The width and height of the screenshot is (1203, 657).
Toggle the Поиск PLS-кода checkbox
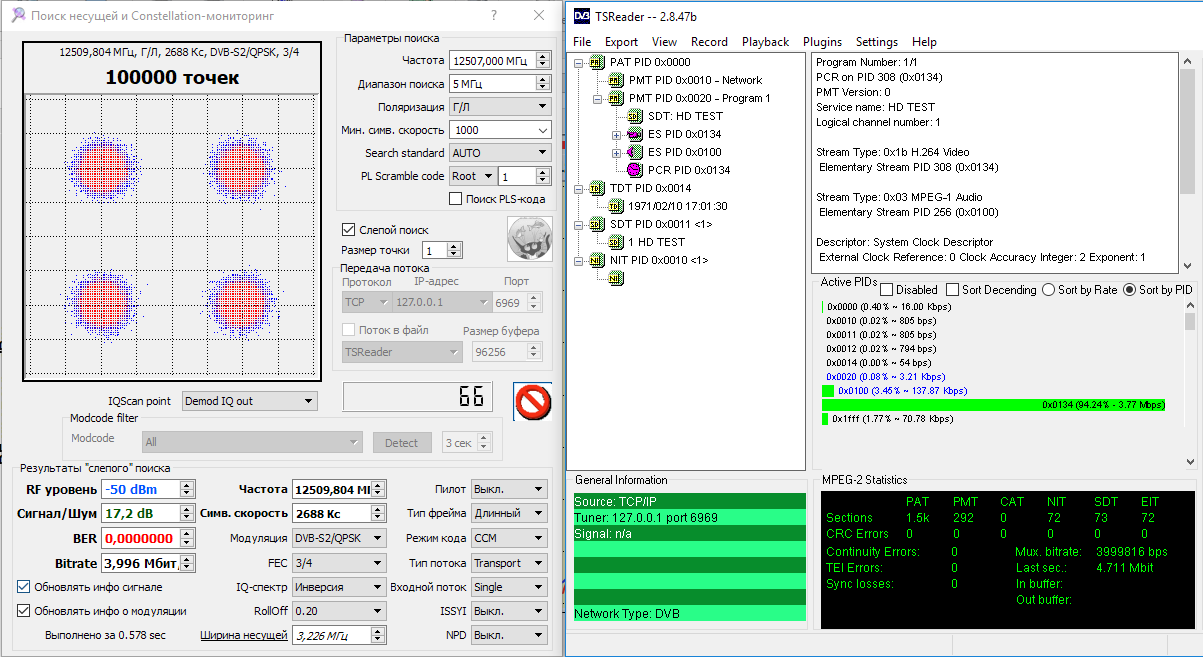[456, 199]
